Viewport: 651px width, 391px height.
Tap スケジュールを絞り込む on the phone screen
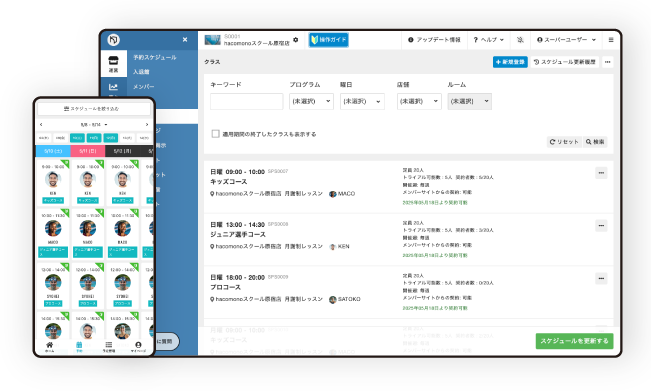click(x=94, y=109)
